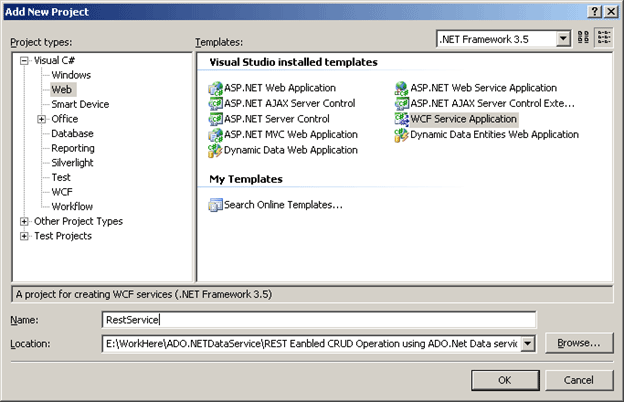Switch templates to small icons view

[603, 38]
